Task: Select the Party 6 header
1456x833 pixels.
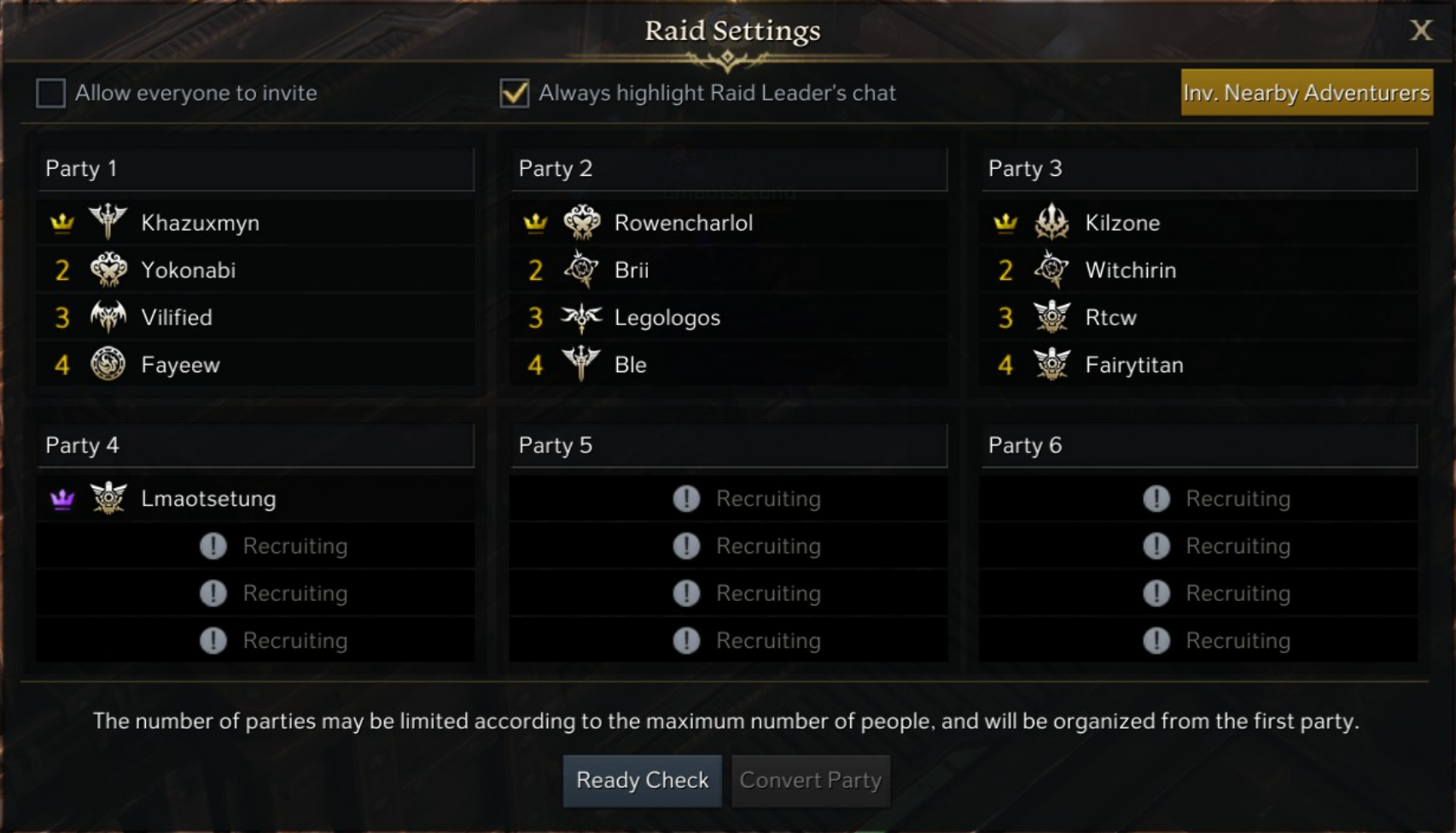Action: coord(1198,446)
